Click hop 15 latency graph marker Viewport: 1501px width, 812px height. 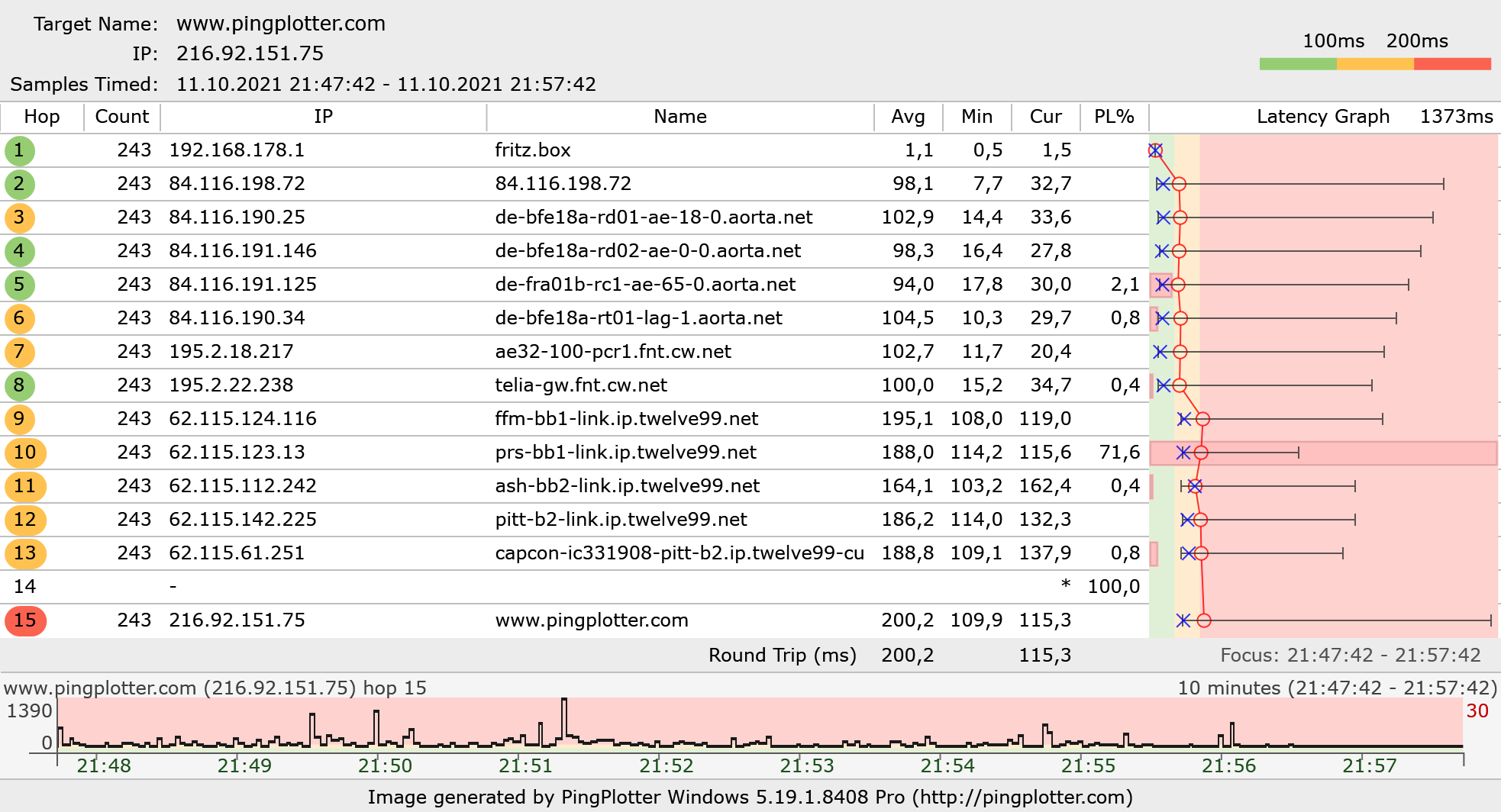pyautogui.click(x=1204, y=620)
